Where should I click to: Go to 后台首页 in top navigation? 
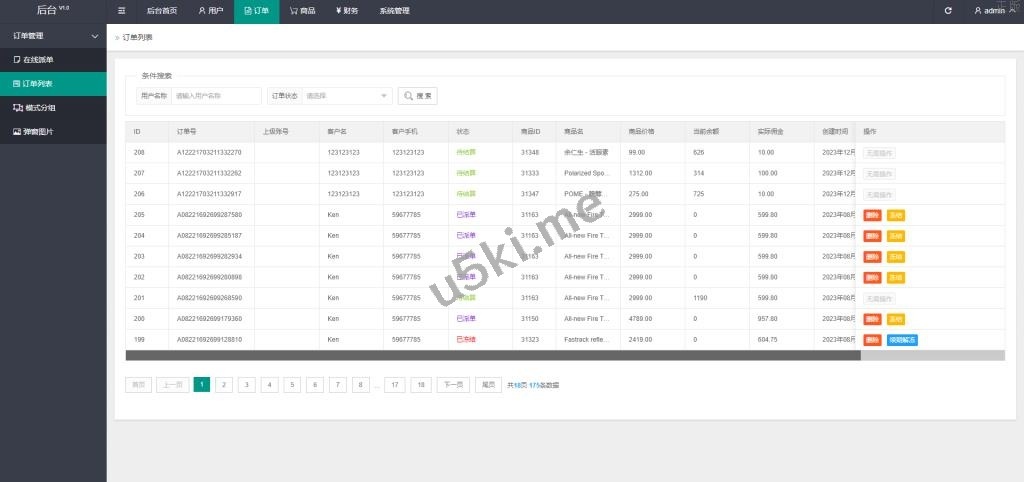161,11
